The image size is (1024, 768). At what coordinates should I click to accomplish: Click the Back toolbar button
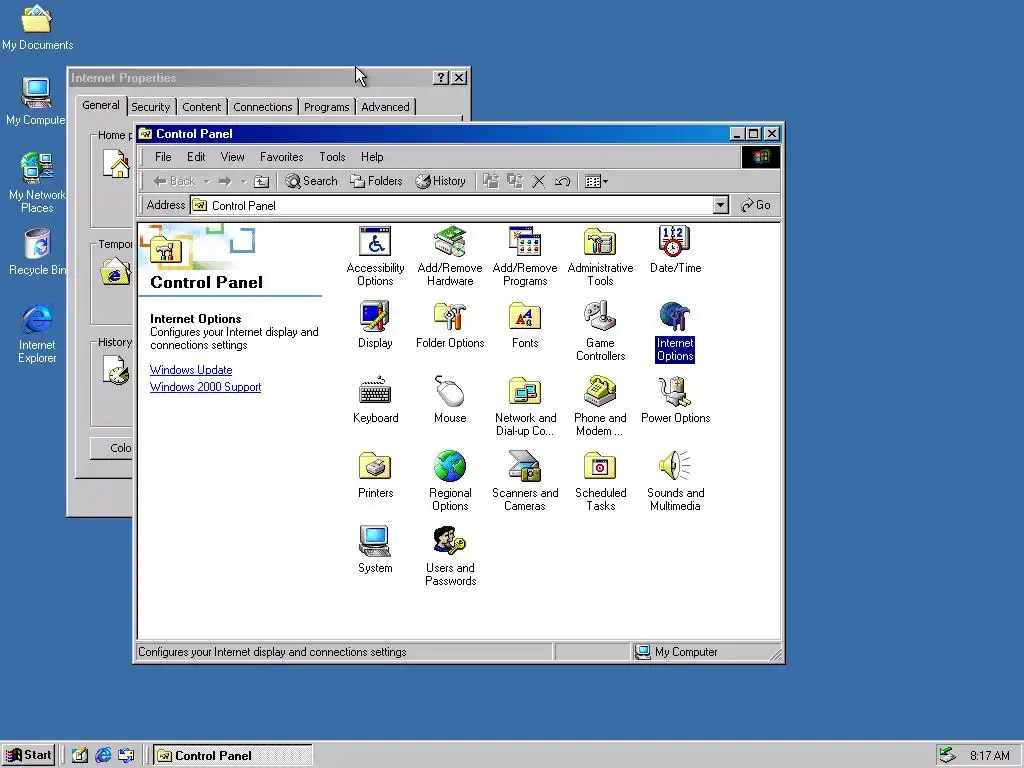point(174,181)
